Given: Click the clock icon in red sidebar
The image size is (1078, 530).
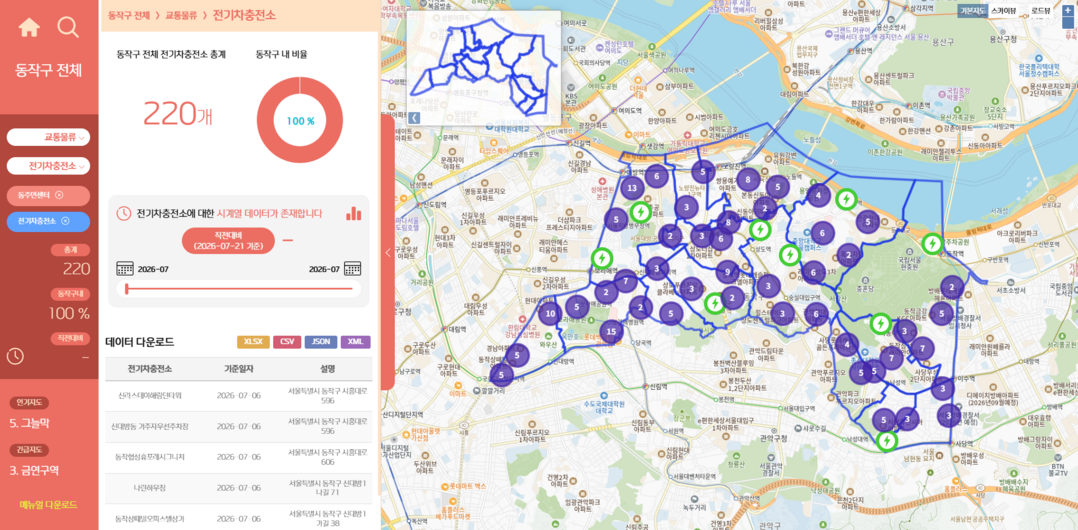Looking at the screenshot, I should click(x=15, y=356).
